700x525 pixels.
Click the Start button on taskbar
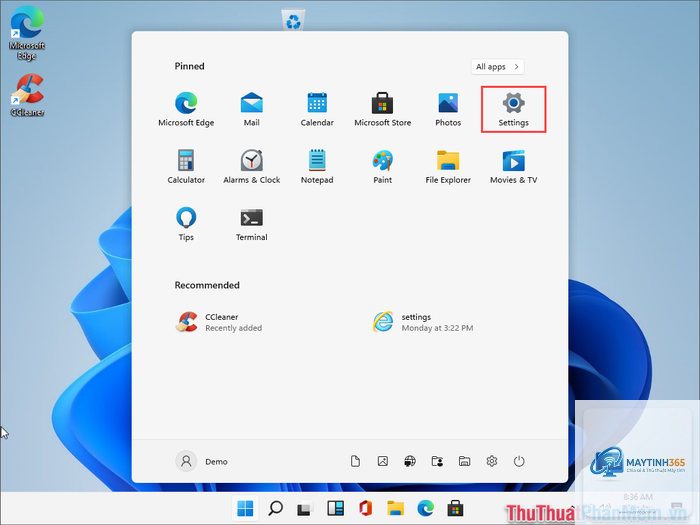click(245, 508)
